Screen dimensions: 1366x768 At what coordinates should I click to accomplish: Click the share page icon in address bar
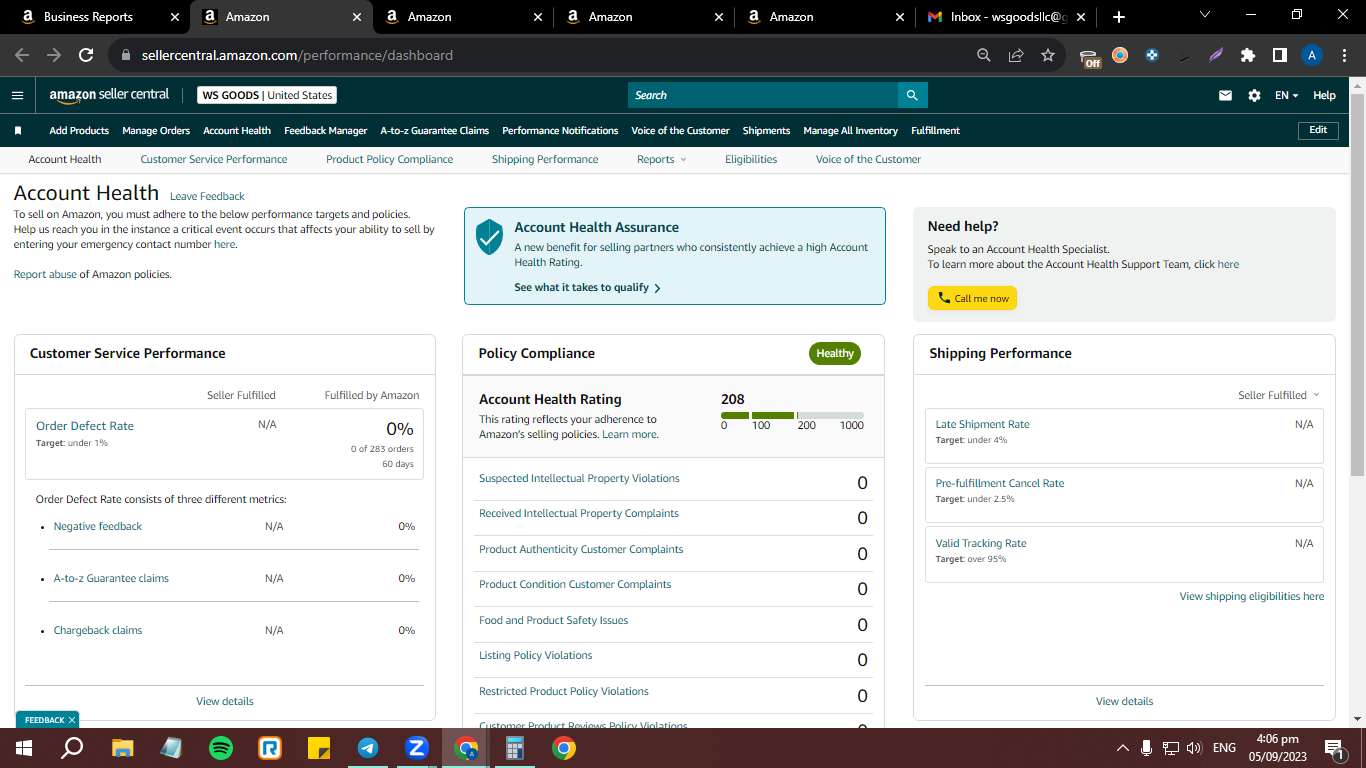1016,56
